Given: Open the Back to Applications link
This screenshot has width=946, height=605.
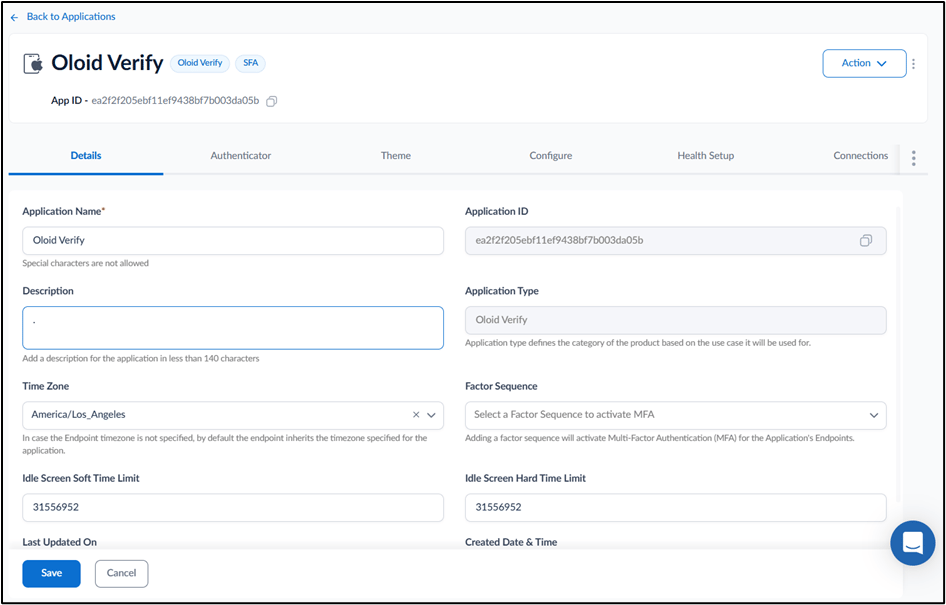Looking at the screenshot, I should pyautogui.click(x=71, y=17).
